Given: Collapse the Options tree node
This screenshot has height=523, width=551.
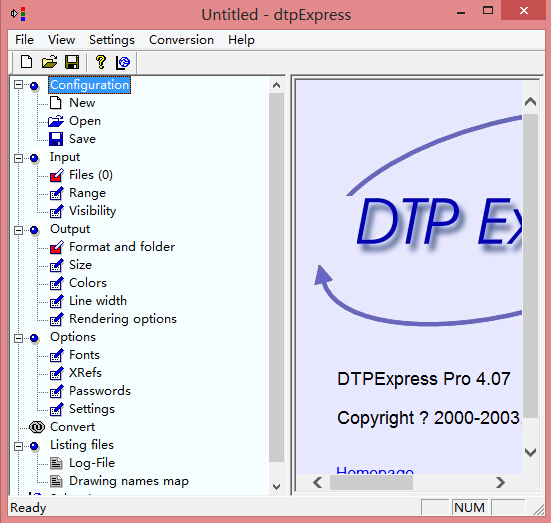Looking at the screenshot, I should pyautogui.click(x=18, y=338).
